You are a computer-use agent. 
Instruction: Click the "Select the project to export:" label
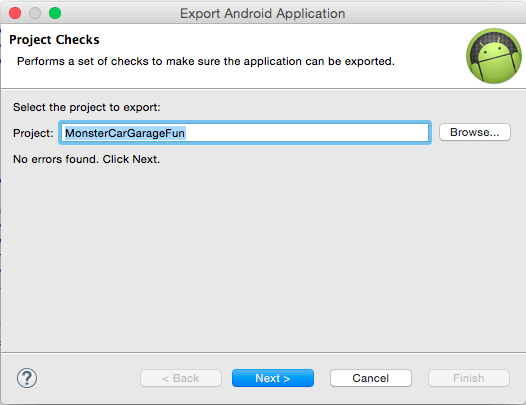pyautogui.click(x=87, y=107)
